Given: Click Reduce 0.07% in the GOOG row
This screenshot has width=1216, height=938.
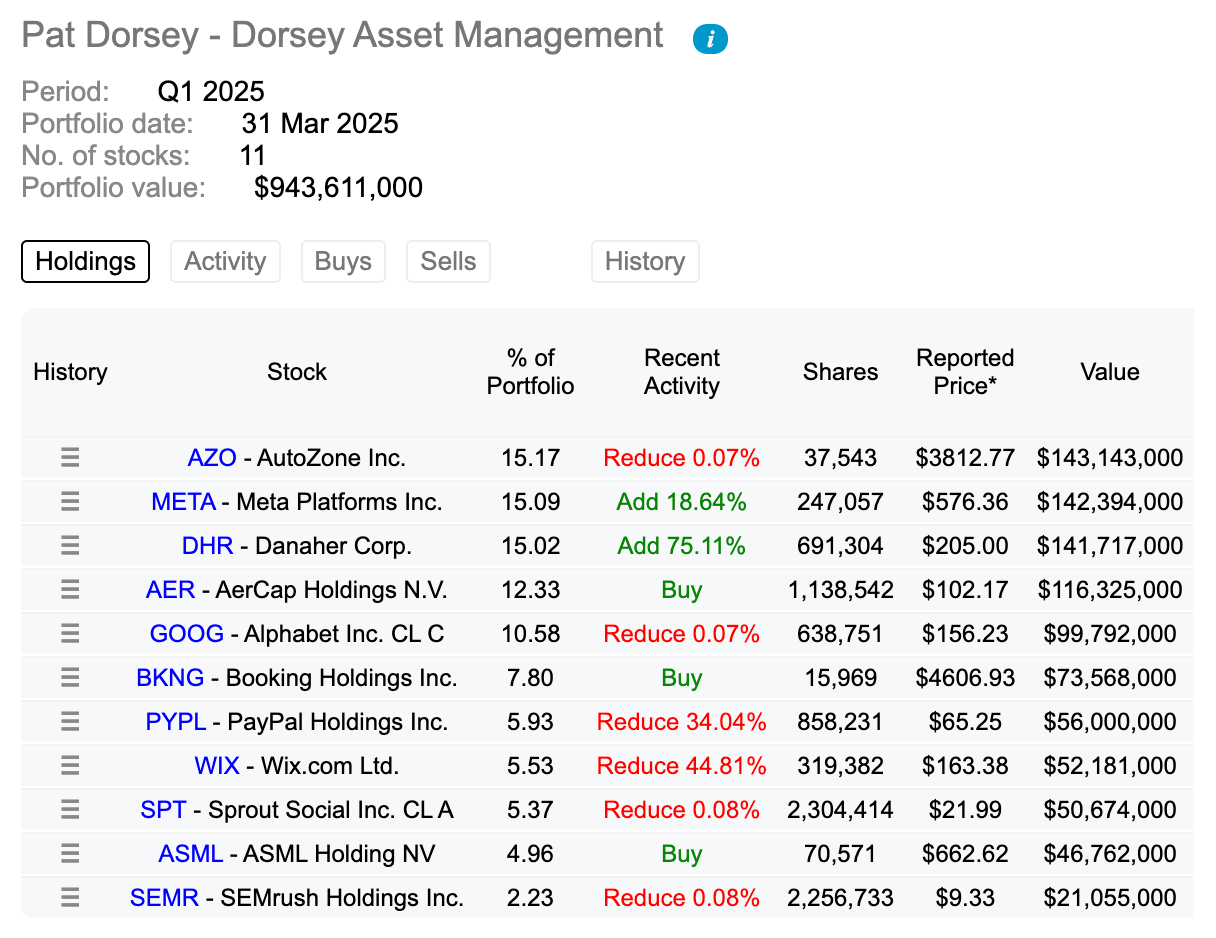Looking at the screenshot, I should 682,634.
